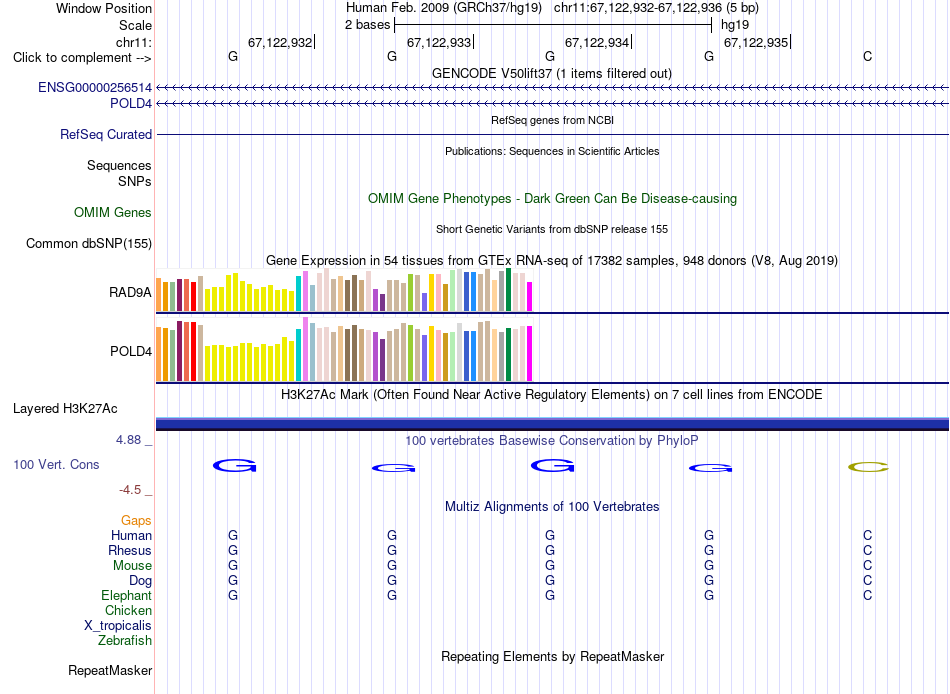The image size is (950, 694).
Task: Open the 100 Vert. Cons track label
Action: [56, 464]
